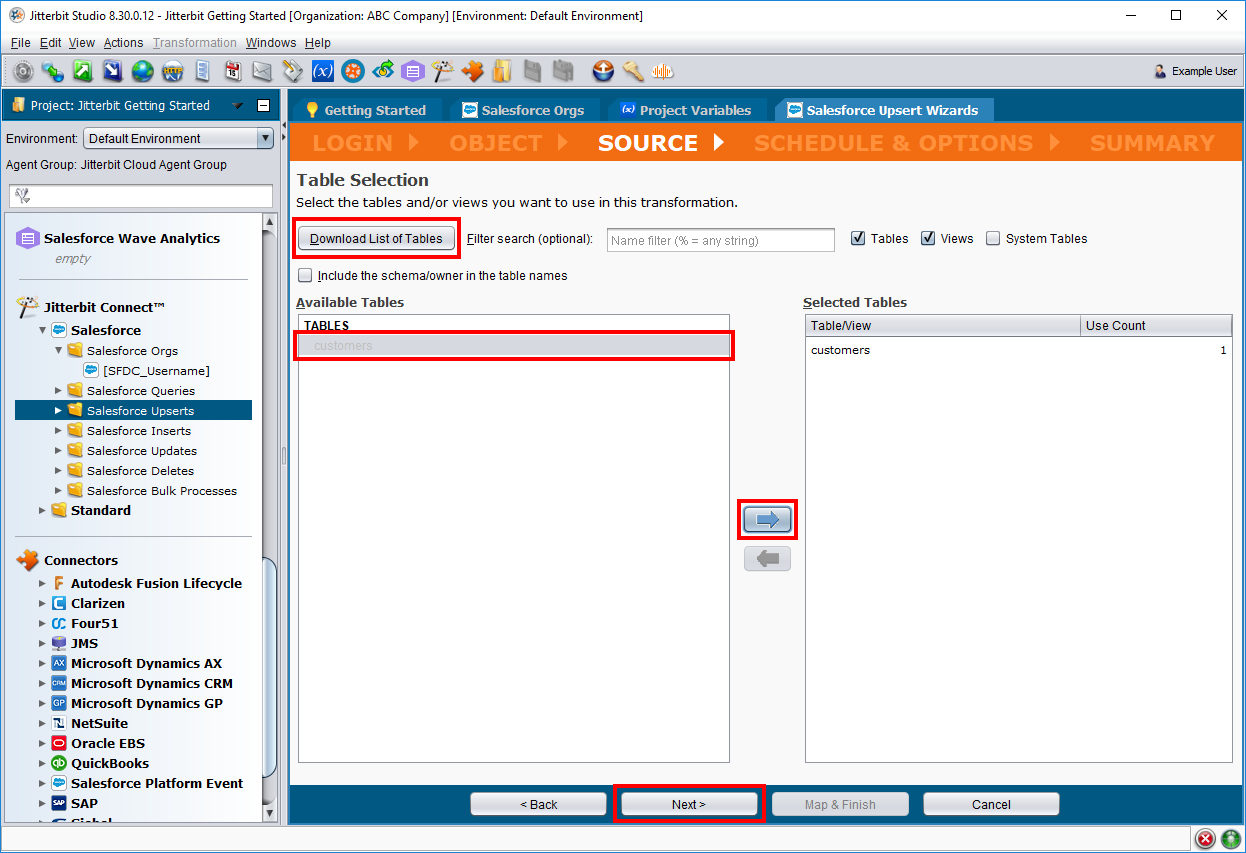The image size is (1246, 853).
Task: Uncheck the Tables checkbox
Action: point(858,239)
